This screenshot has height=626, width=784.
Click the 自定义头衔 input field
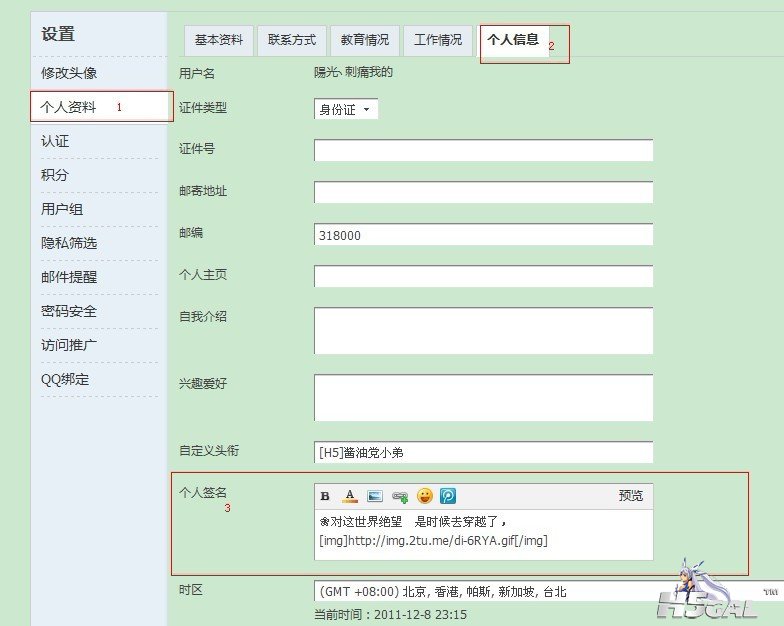point(483,452)
